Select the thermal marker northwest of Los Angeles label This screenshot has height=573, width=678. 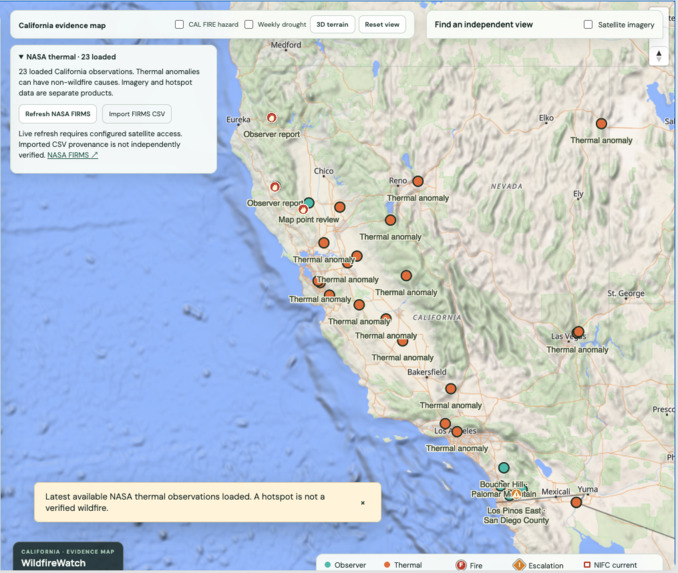tap(445, 423)
